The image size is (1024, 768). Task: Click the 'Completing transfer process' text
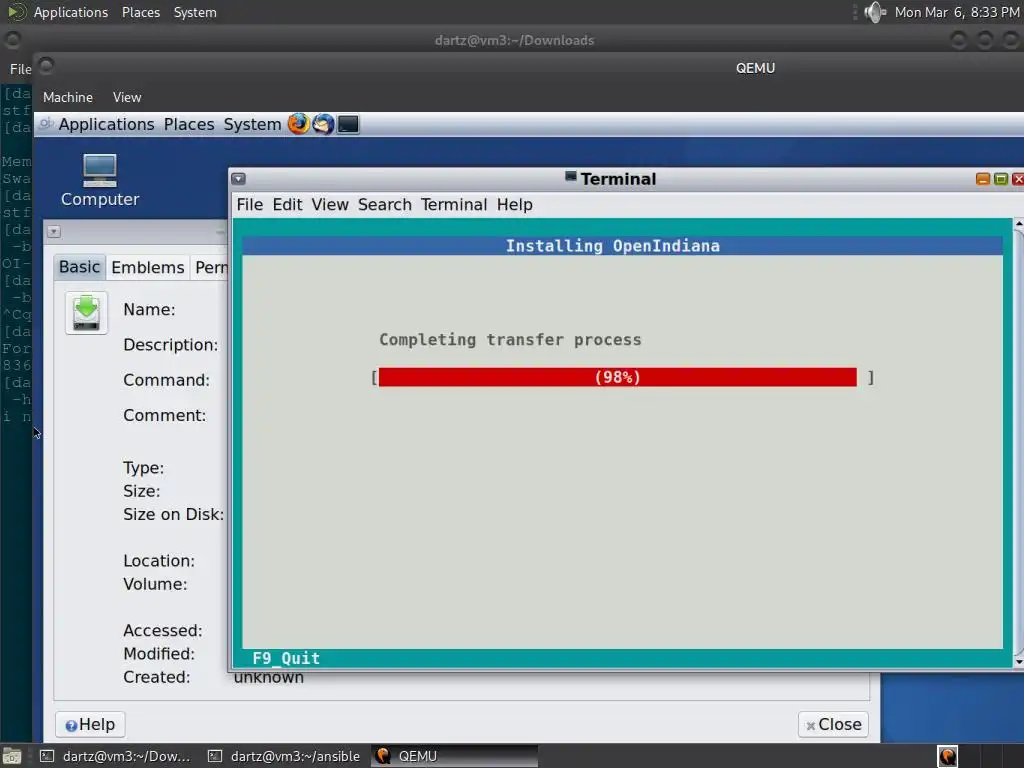coord(510,340)
